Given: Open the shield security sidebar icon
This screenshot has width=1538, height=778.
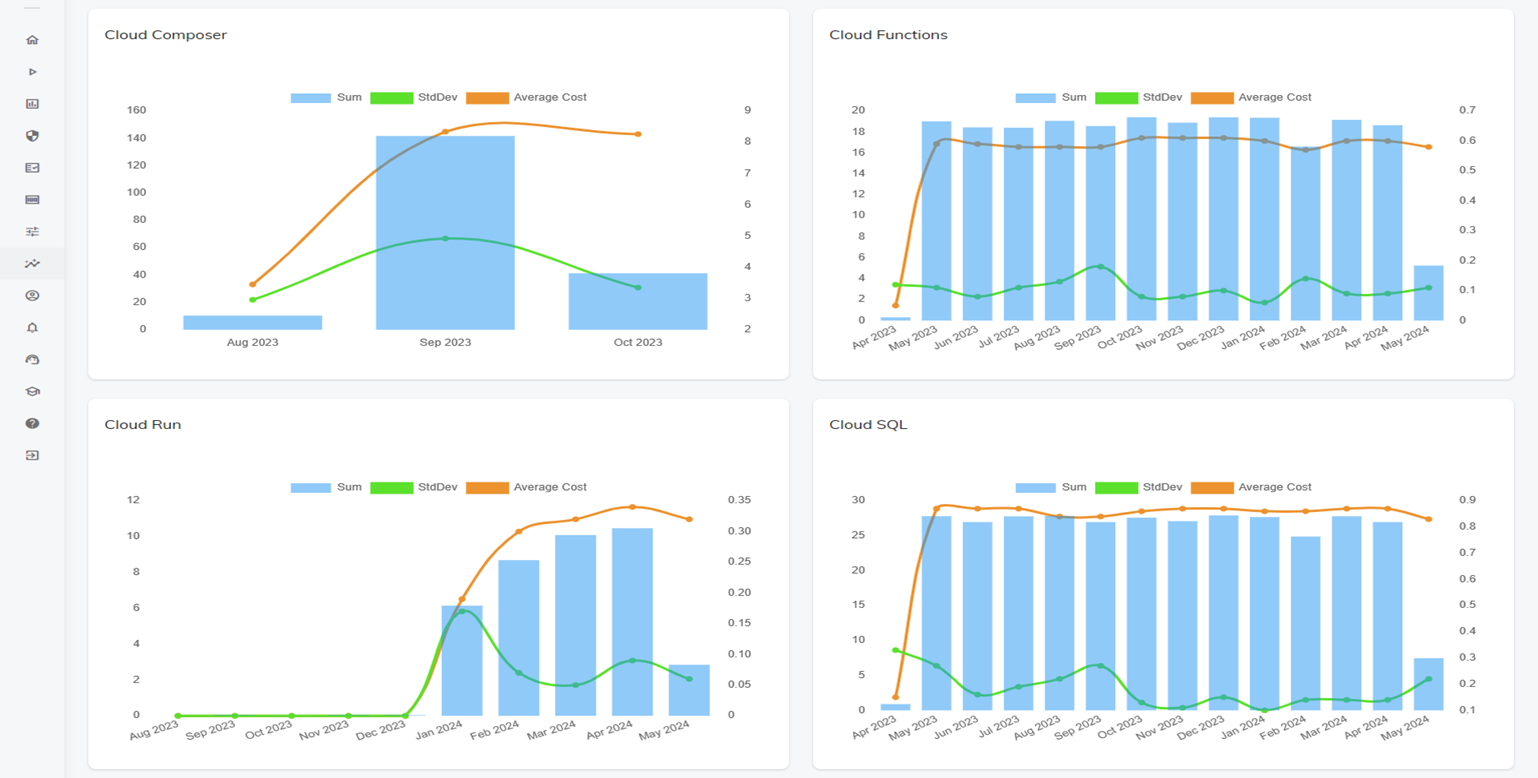Looking at the screenshot, I should pos(32,136).
